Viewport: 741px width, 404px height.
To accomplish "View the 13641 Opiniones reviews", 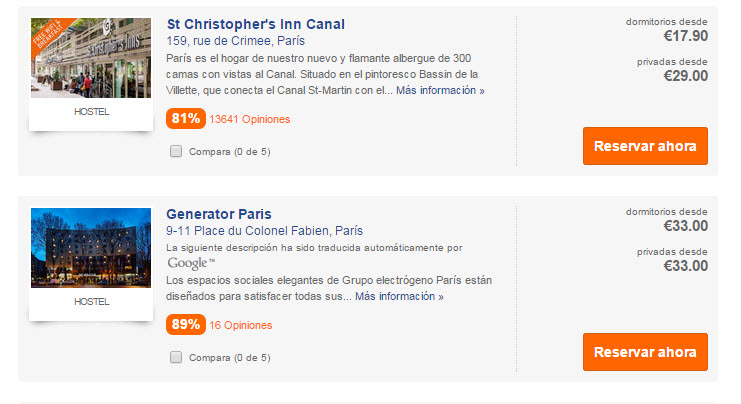I will click(250, 119).
